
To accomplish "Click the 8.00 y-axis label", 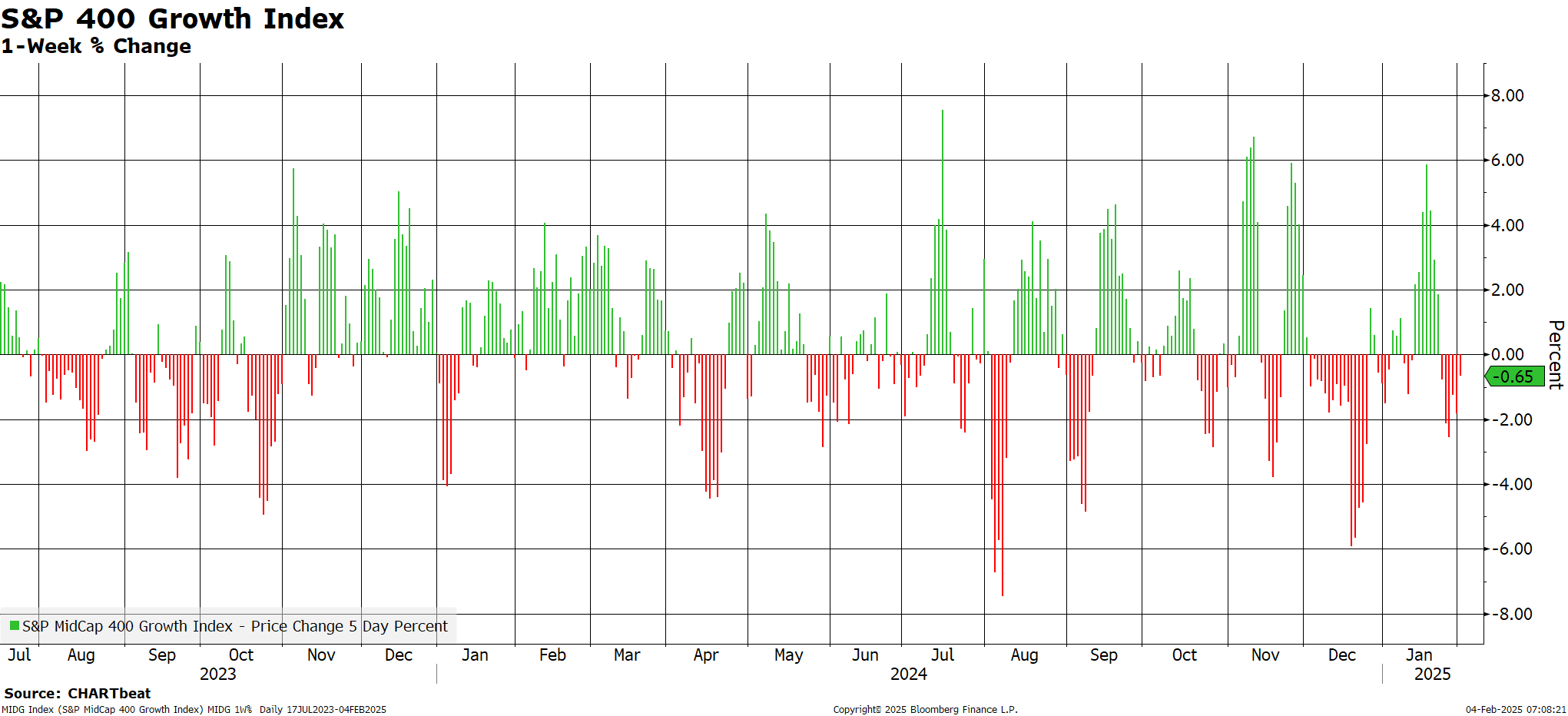I will (1507, 95).
